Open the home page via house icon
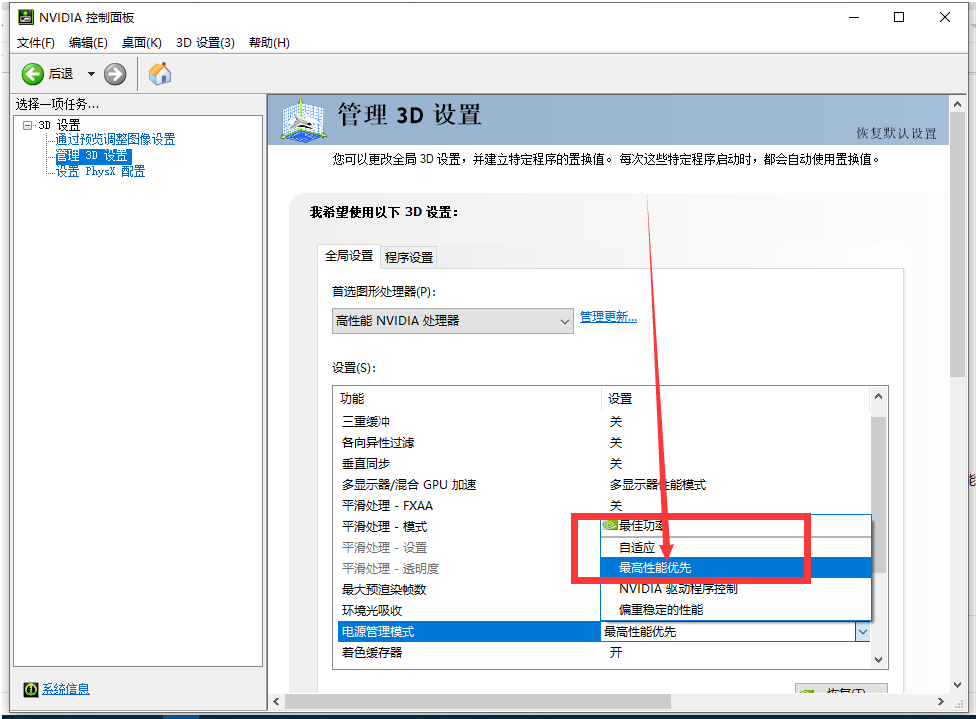The image size is (976, 719). 159,73
